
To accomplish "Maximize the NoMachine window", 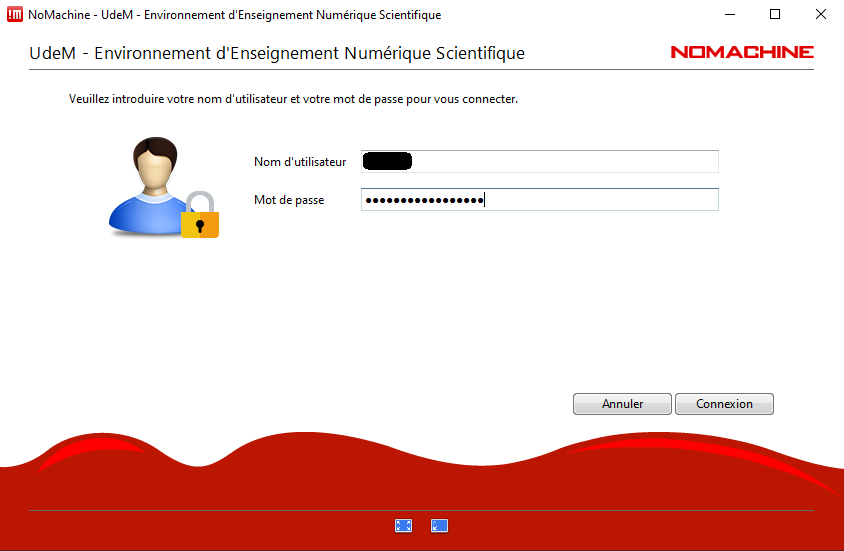I will pyautogui.click(x=775, y=15).
